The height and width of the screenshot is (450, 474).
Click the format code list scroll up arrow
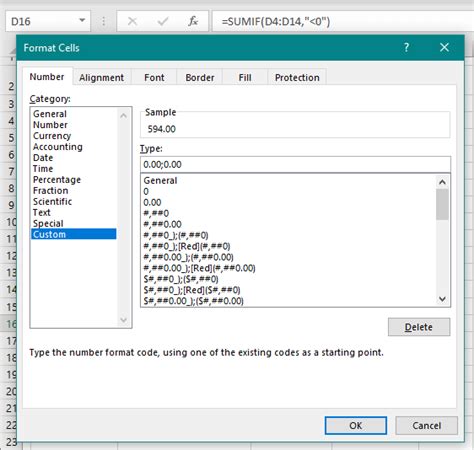[442, 182]
